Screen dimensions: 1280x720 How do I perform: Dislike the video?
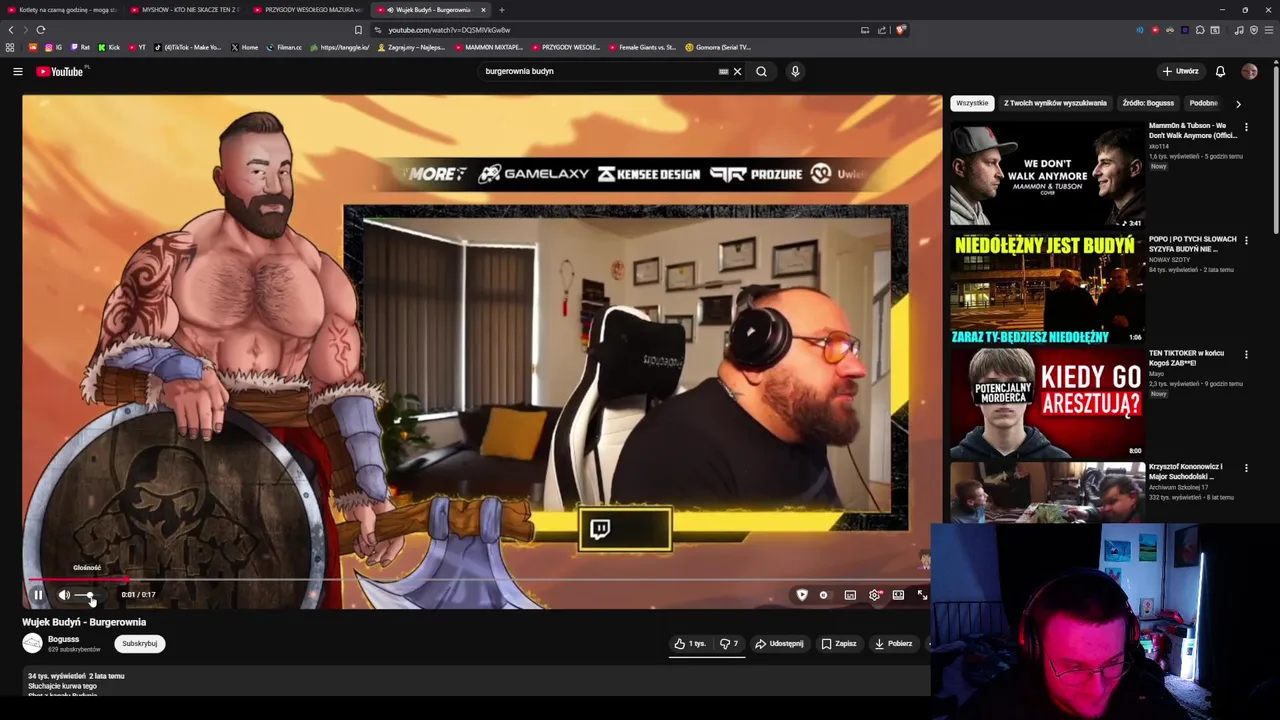(730, 644)
